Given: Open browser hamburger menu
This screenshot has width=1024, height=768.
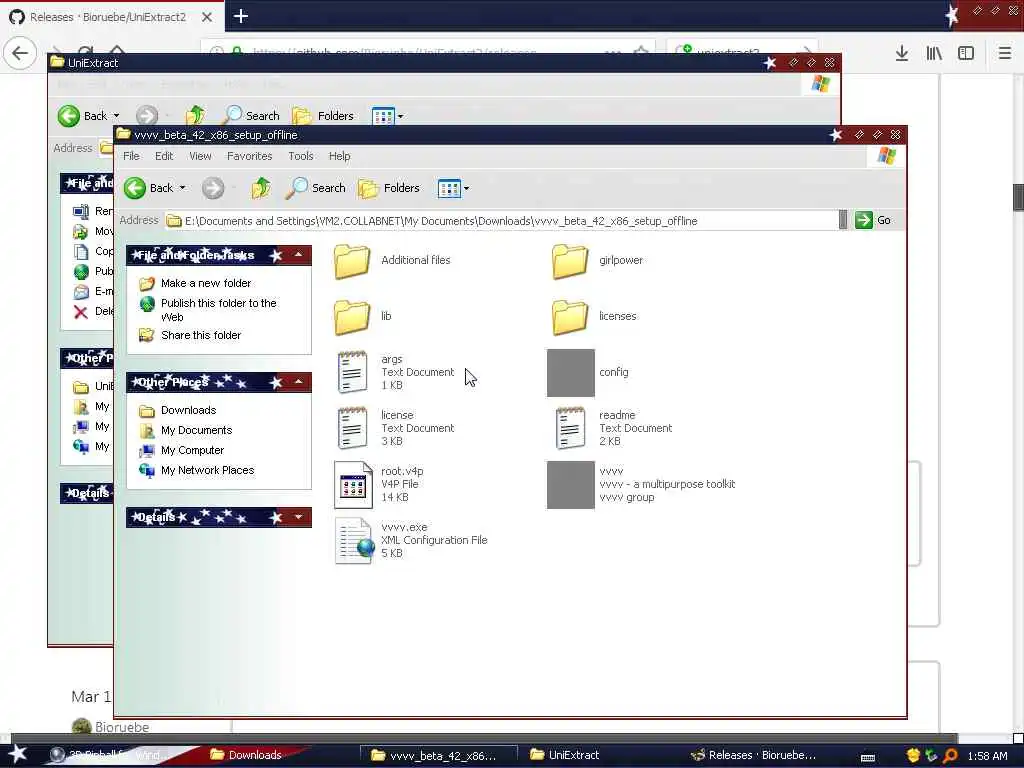Looking at the screenshot, I should point(1005,54).
